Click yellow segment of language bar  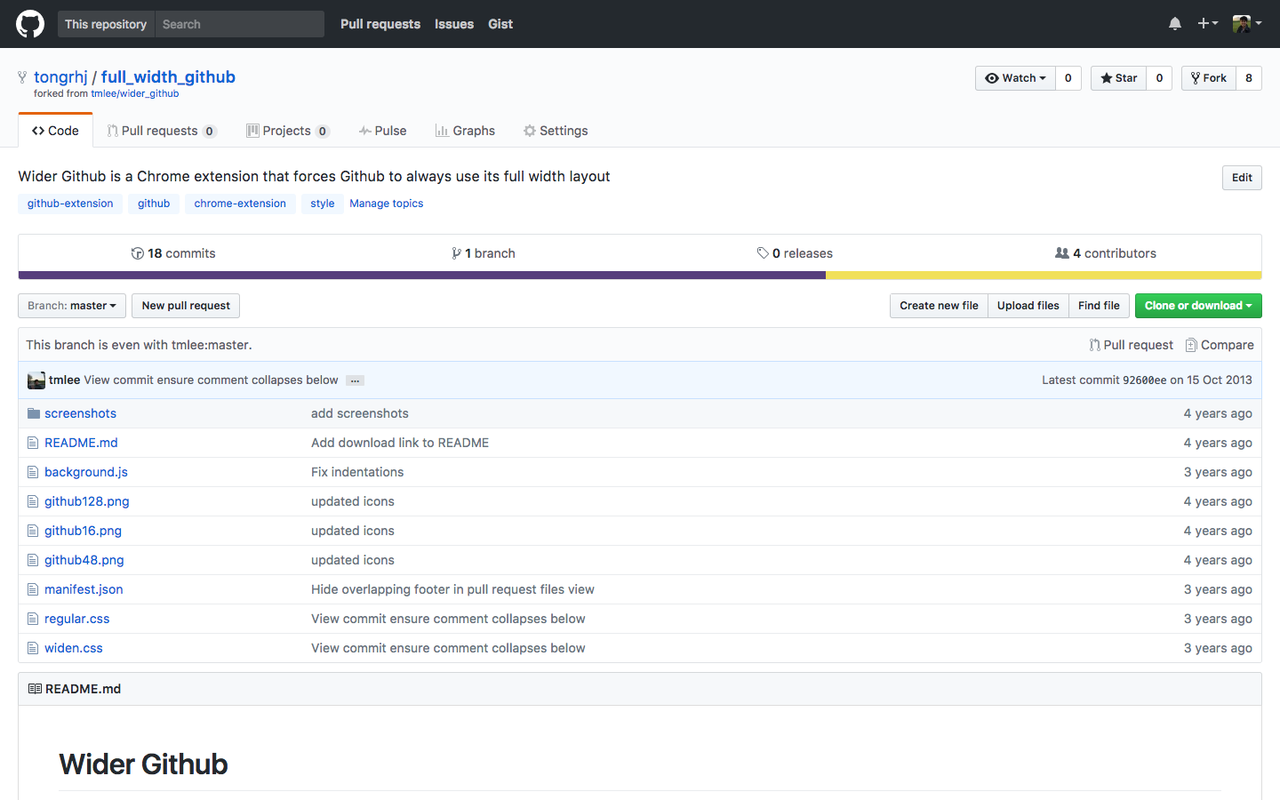[1044, 275]
